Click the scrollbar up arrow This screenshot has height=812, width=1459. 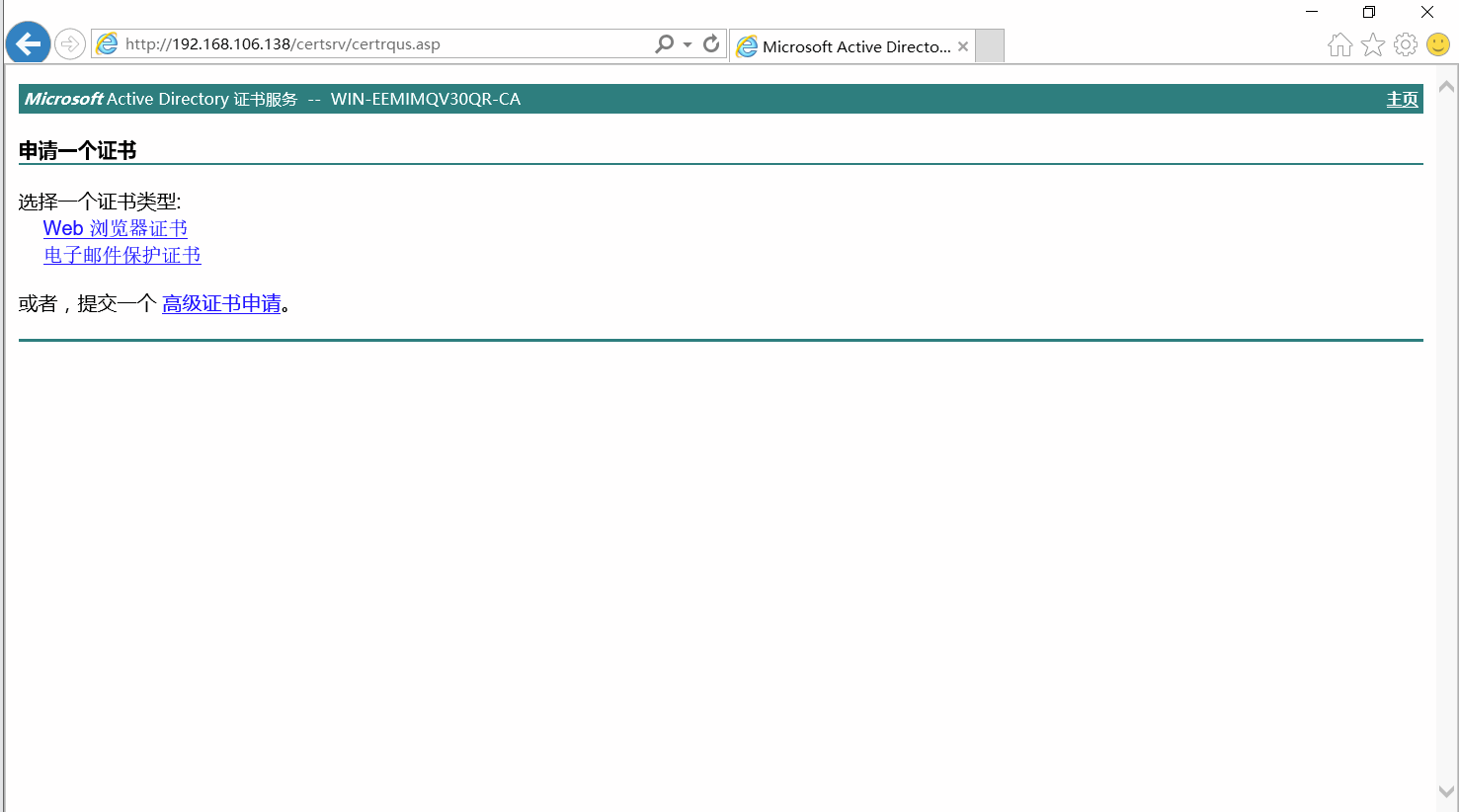(x=1447, y=87)
